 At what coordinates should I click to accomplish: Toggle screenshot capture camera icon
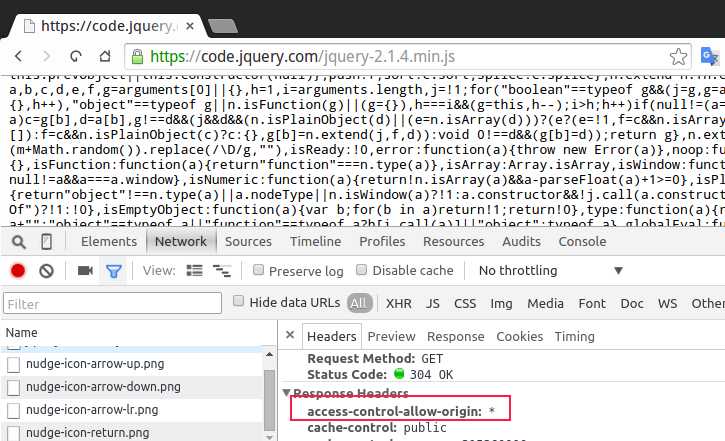[x=85, y=270]
